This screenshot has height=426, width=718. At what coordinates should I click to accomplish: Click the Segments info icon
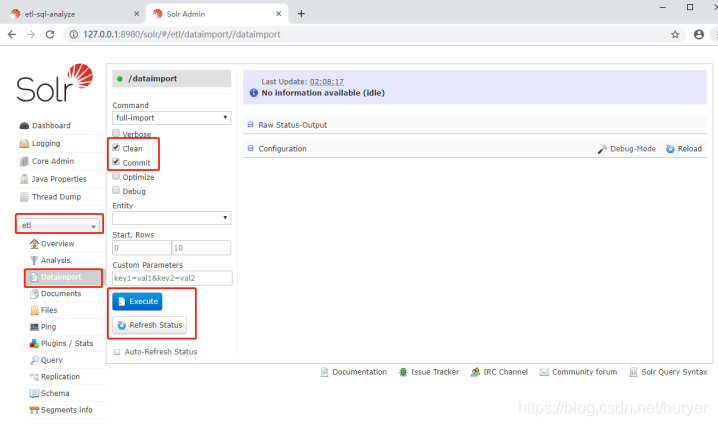point(34,410)
